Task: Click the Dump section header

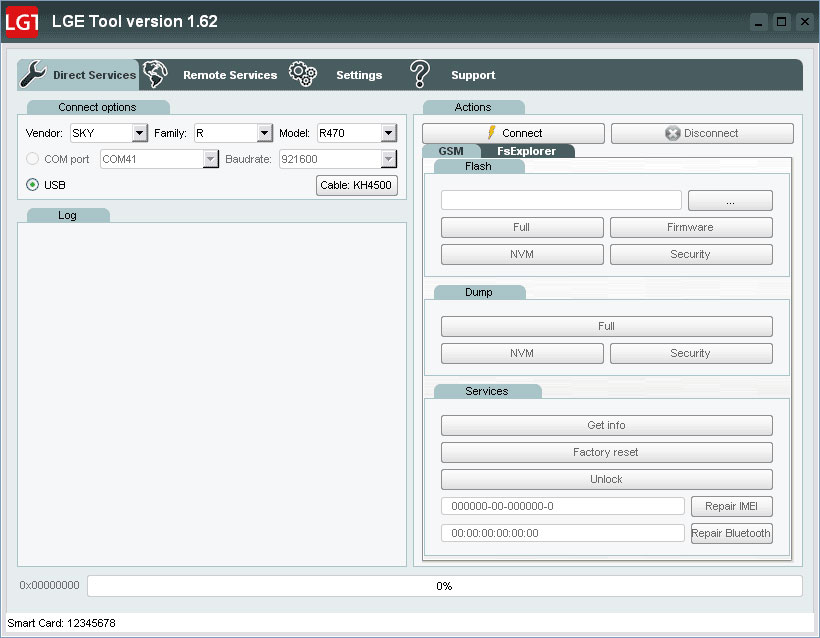Action: 480,292
